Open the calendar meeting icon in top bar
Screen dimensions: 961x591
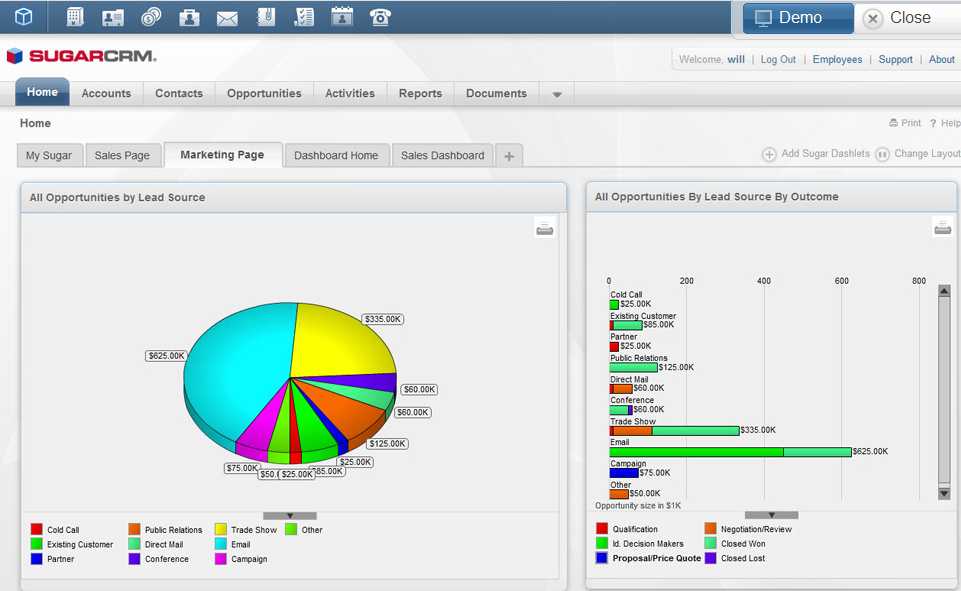pyautogui.click(x=342, y=17)
